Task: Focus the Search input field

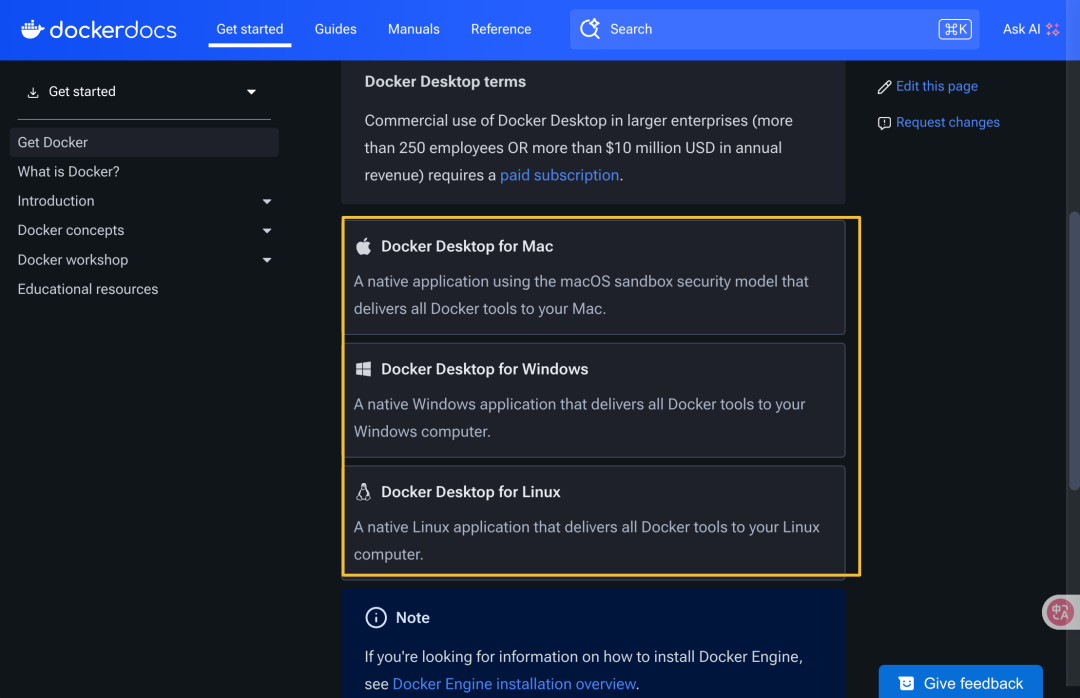Action: [774, 29]
